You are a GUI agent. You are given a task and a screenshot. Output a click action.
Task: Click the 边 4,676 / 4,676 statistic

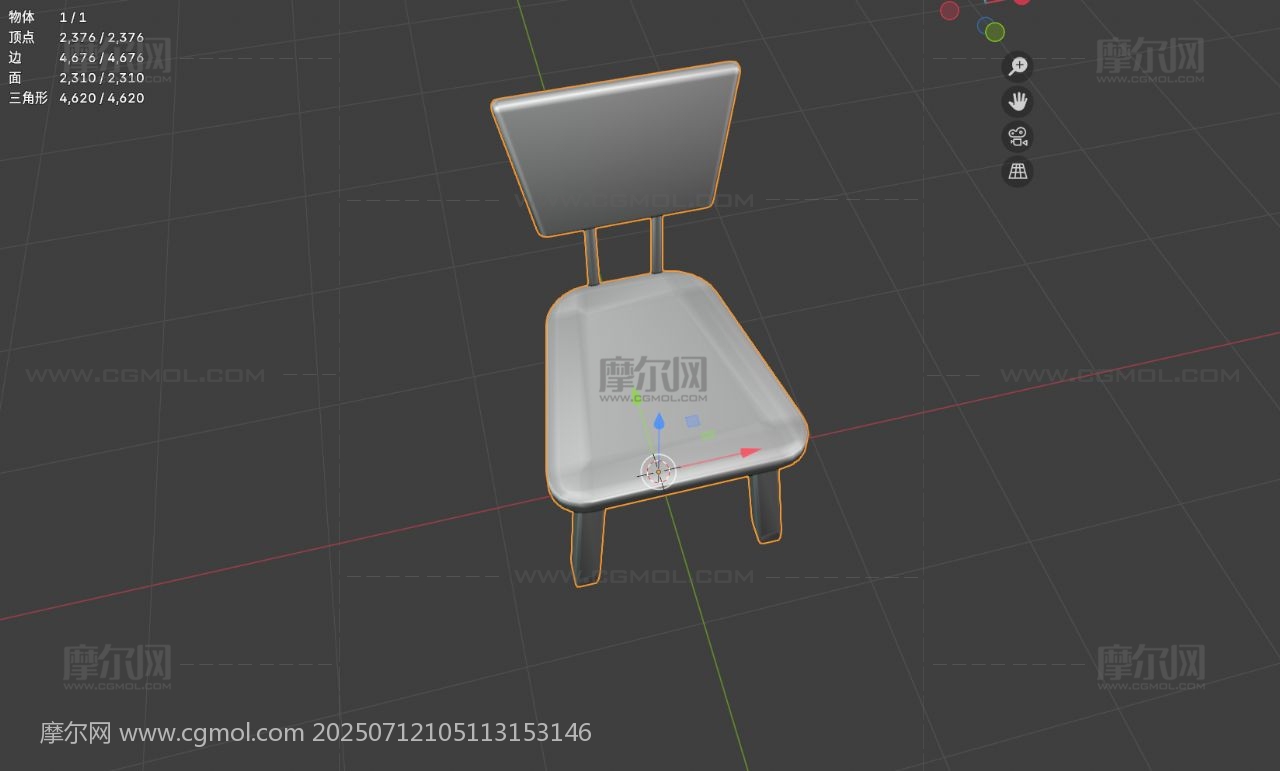76,57
